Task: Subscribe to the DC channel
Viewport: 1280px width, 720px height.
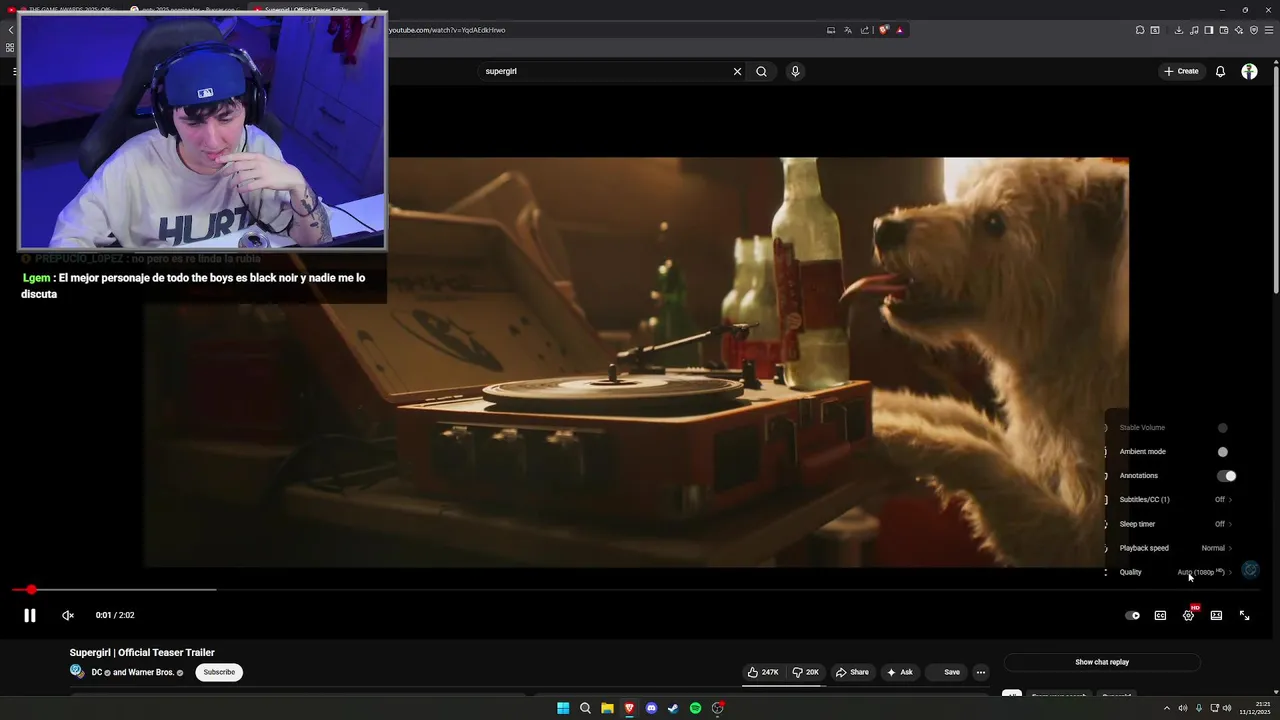Action: (219, 672)
